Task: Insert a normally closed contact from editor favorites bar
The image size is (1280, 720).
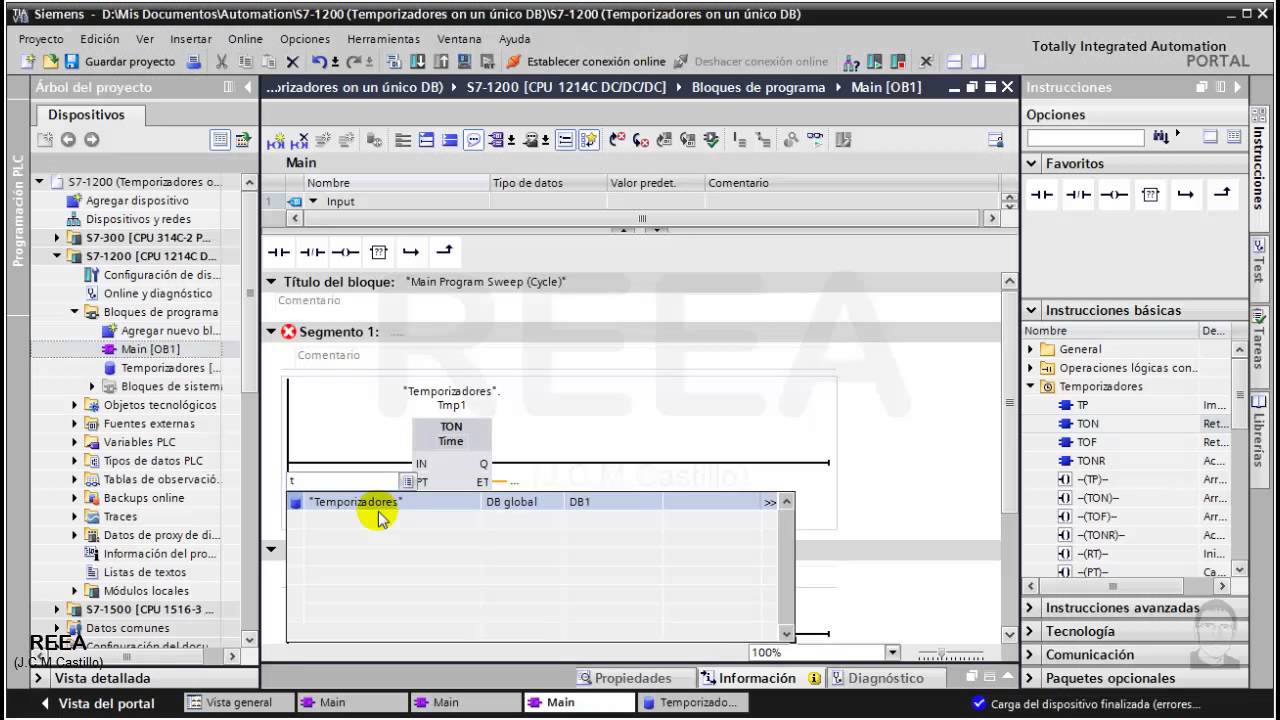Action: coord(312,252)
